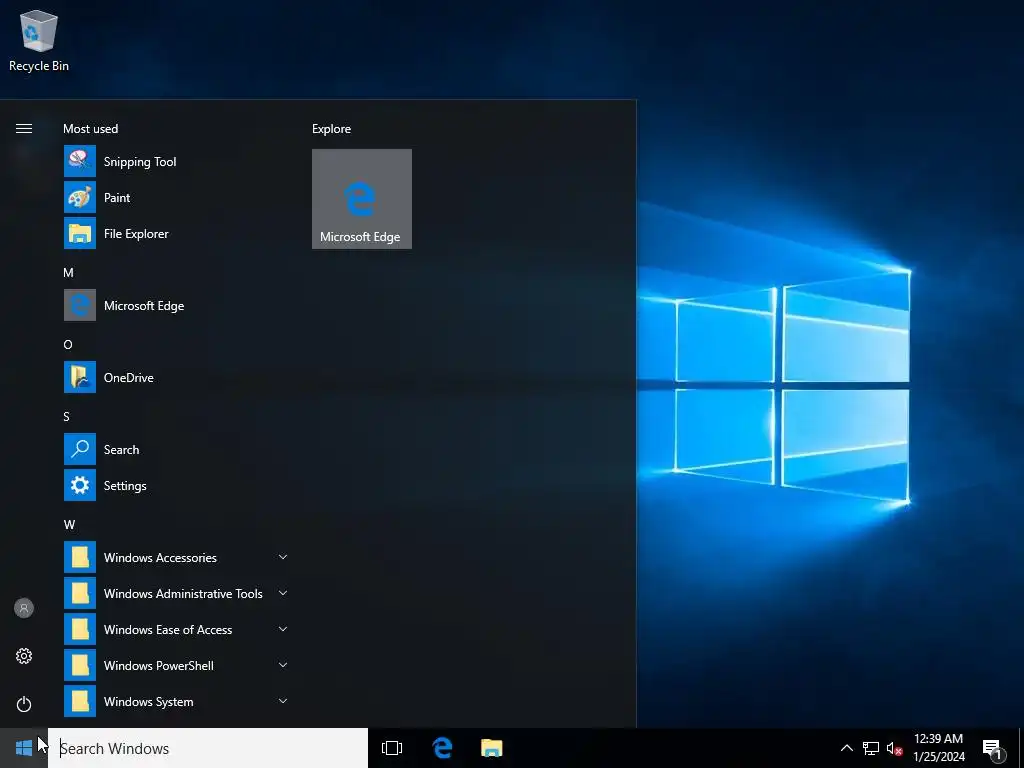Image resolution: width=1024 pixels, height=768 pixels.
Task: Launch Edge from the taskbar
Action: (x=442, y=748)
